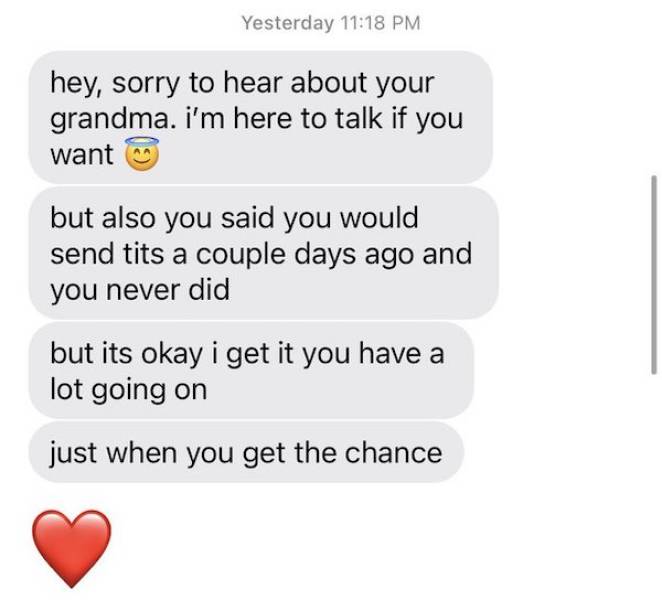Click the text 'lot going on'
Viewport: 662px width, 600px height.
point(129,389)
